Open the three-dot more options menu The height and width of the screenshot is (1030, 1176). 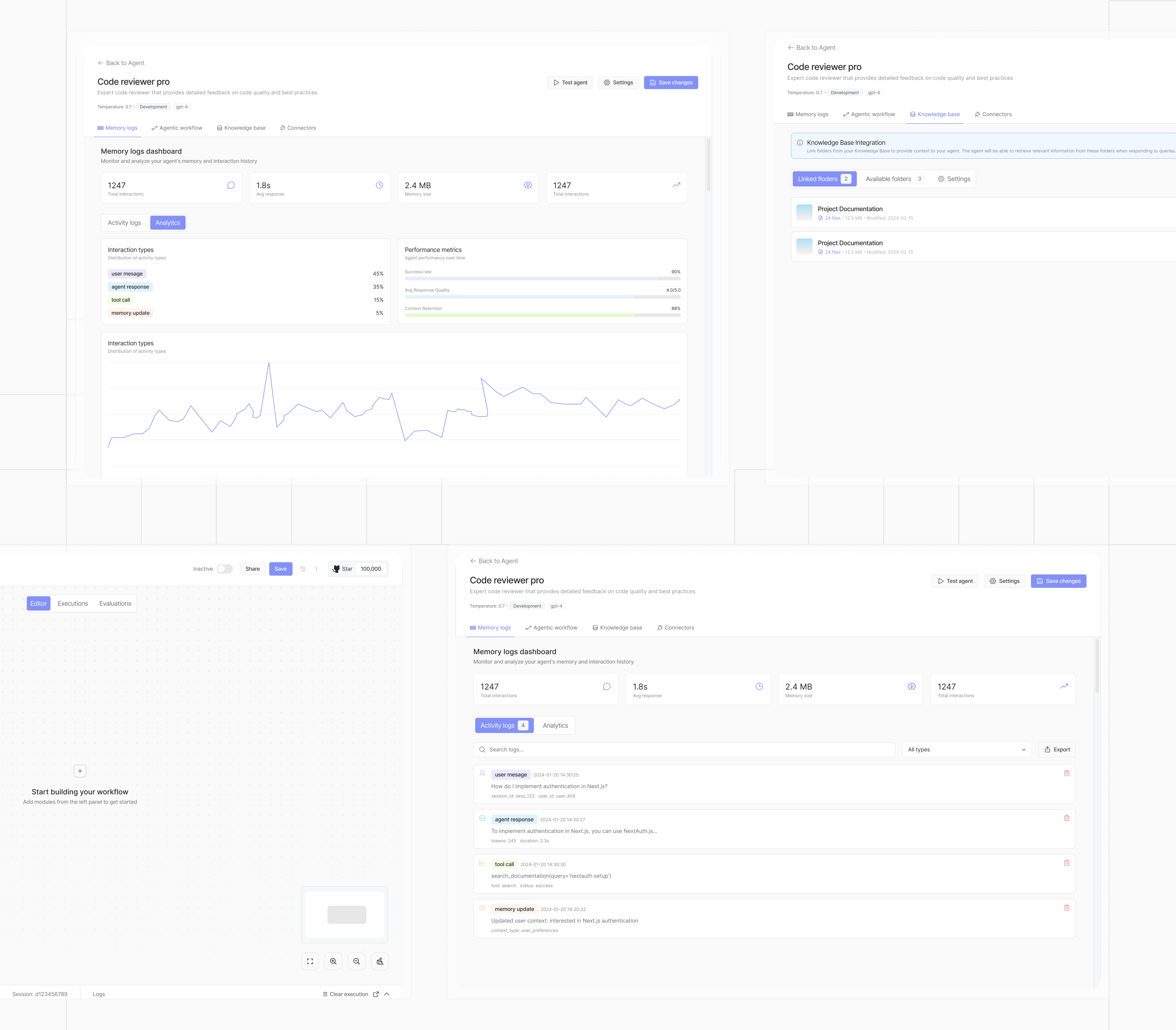pyautogui.click(x=316, y=569)
